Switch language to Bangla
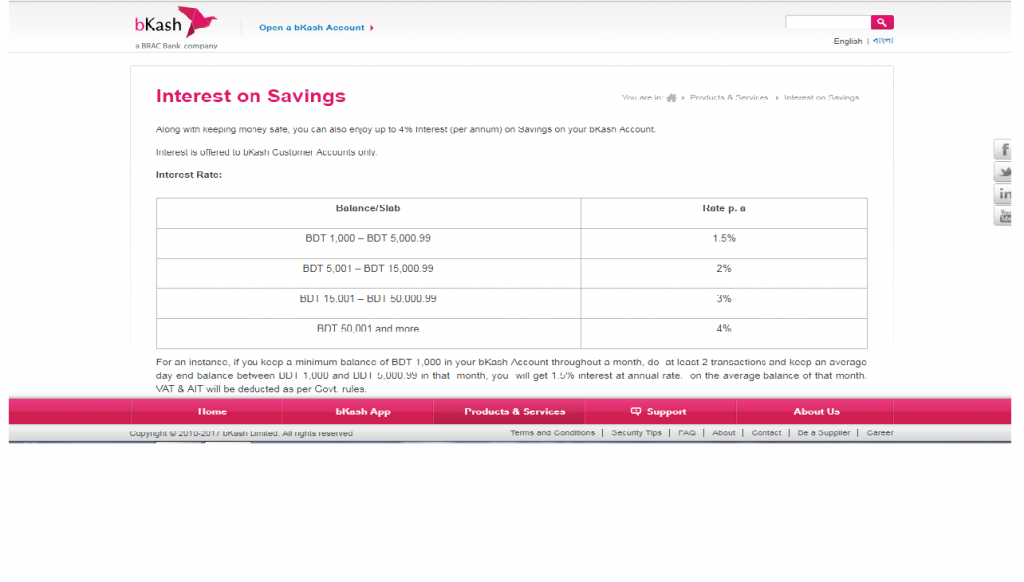The width and height of the screenshot is (1024, 582). point(883,40)
